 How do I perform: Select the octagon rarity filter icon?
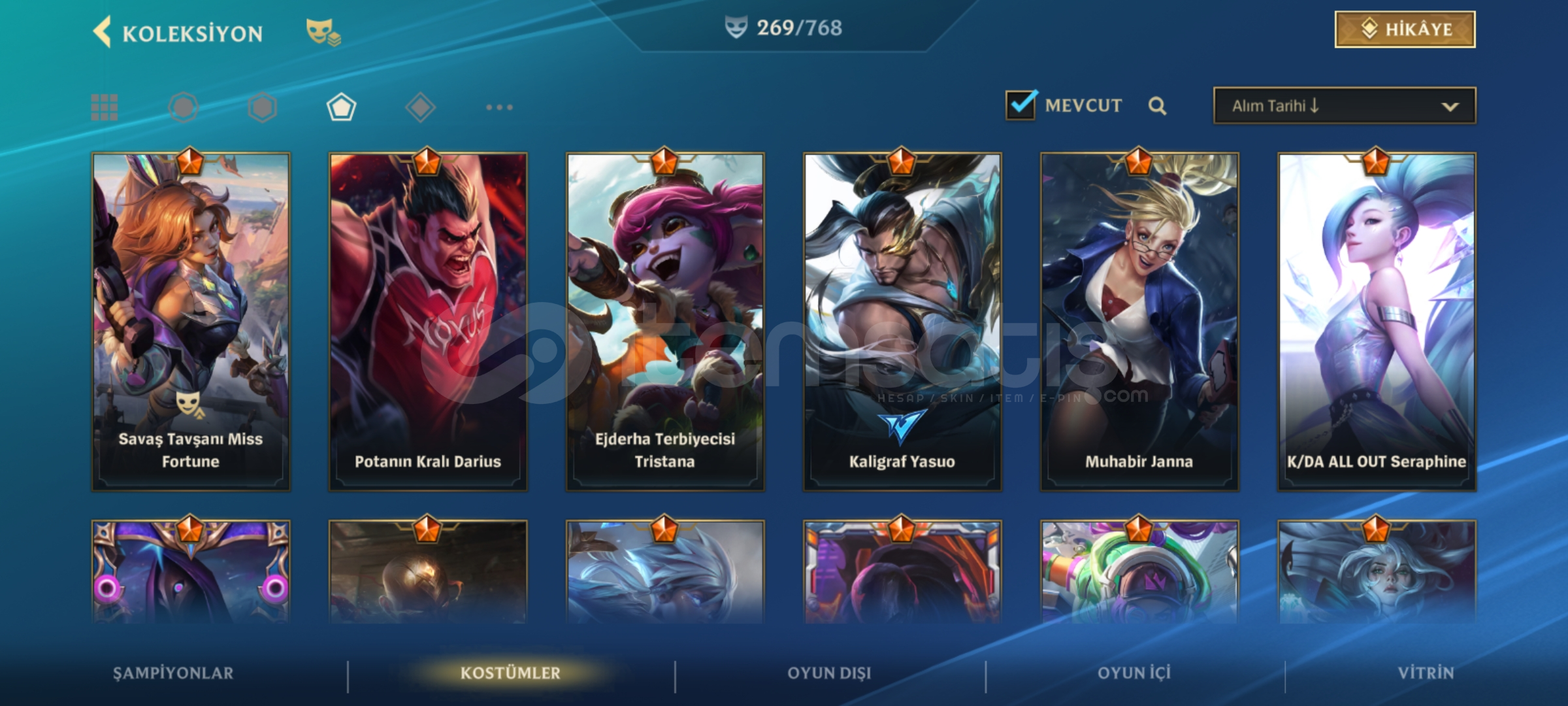[x=184, y=107]
